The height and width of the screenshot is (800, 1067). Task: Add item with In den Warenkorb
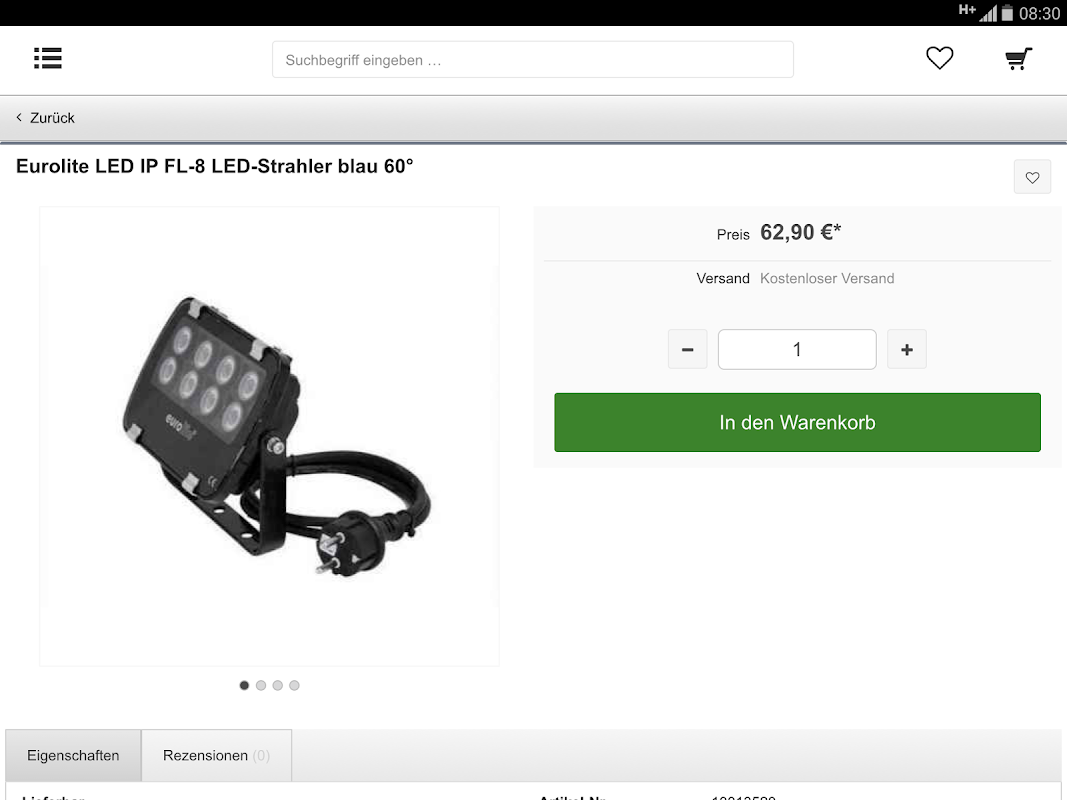tap(797, 422)
